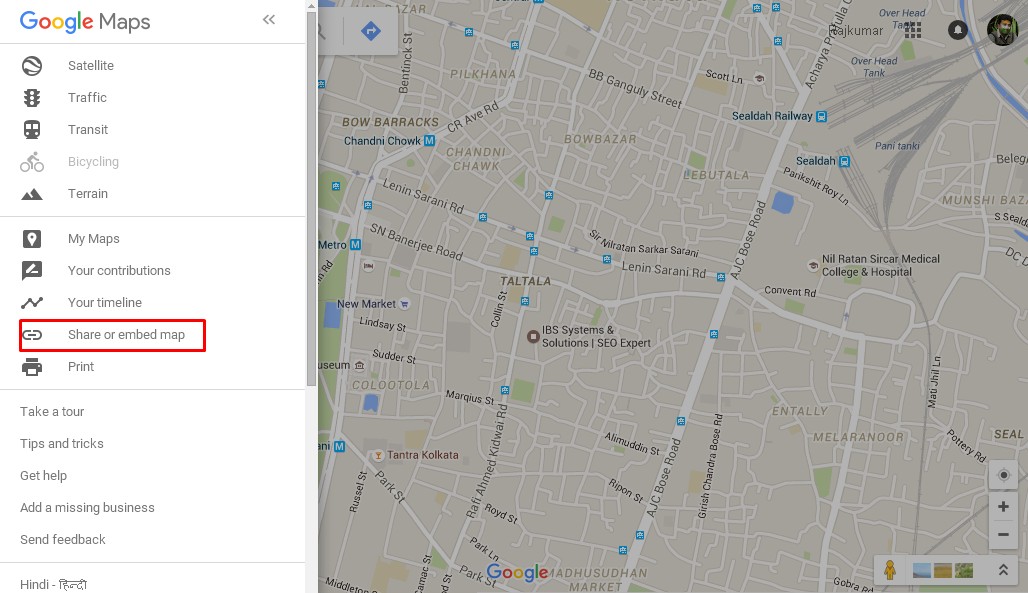Toggle the Traffic layer

tap(87, 98)
